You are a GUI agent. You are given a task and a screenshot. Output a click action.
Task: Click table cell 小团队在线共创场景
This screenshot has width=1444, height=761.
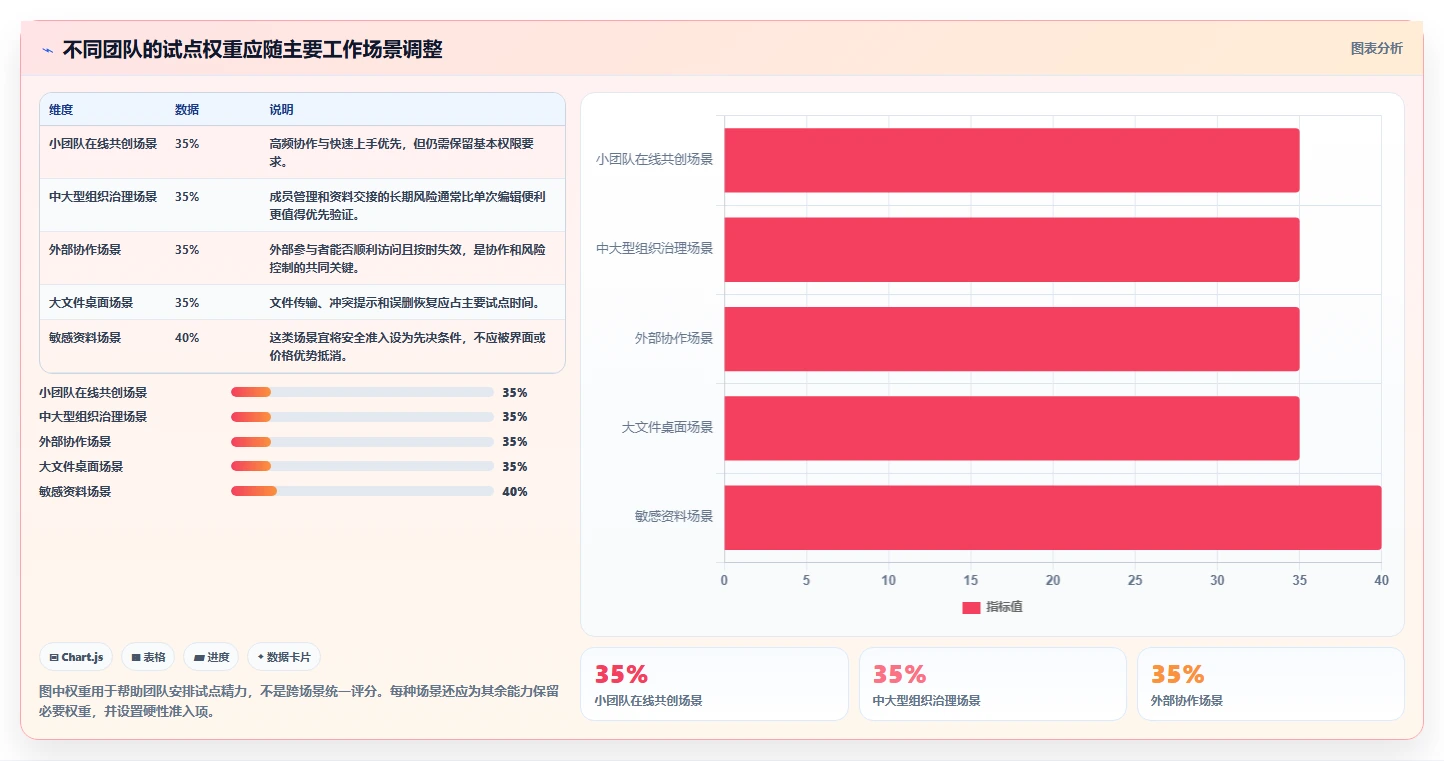(x=103, y=144)
